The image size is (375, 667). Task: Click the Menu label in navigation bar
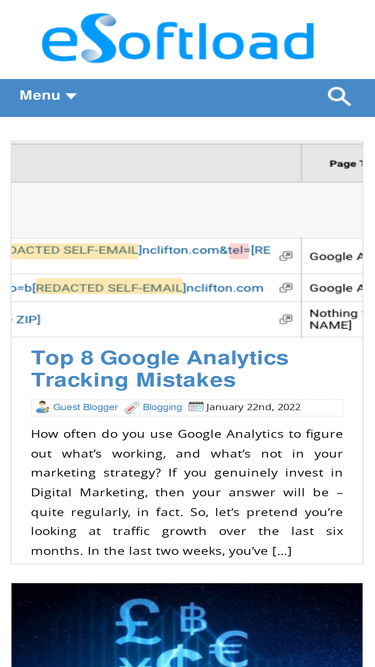(x=40, y=96)
